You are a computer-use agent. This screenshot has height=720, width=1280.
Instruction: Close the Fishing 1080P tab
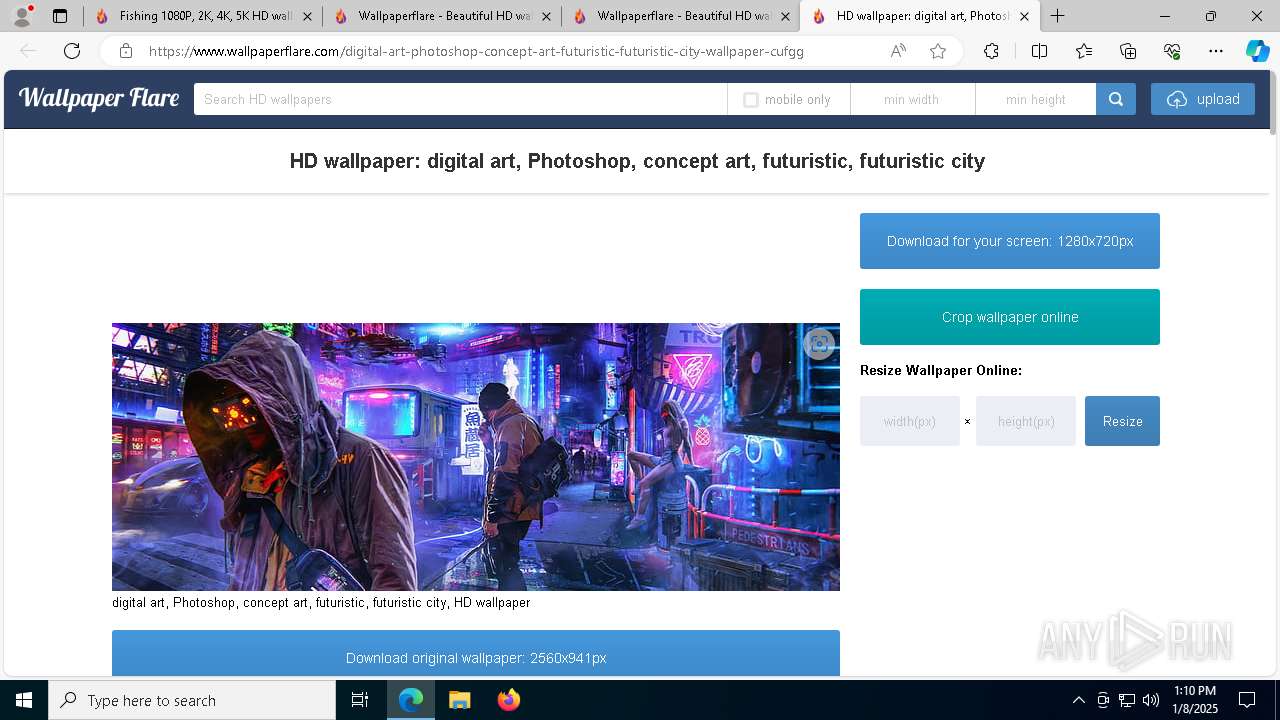307,16
